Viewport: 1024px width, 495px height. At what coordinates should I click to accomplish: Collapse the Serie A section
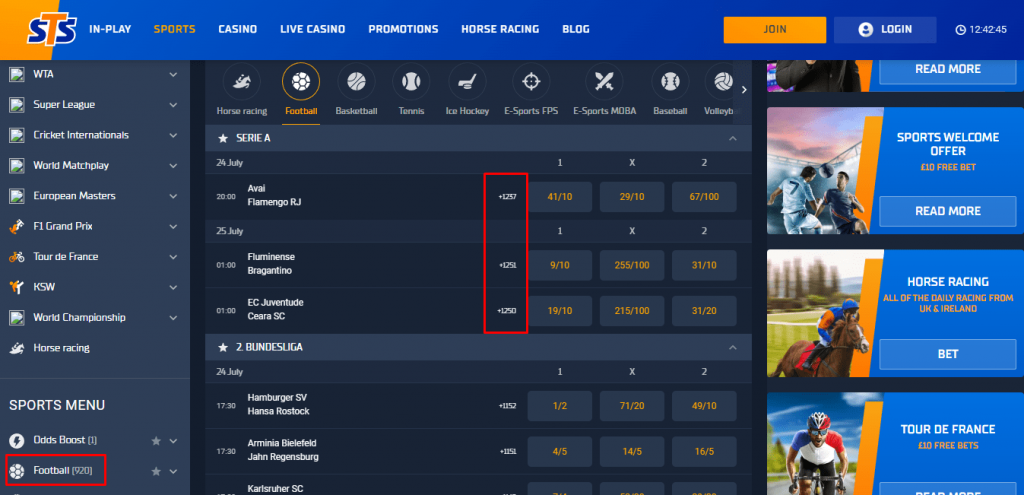tap(733, 138)
